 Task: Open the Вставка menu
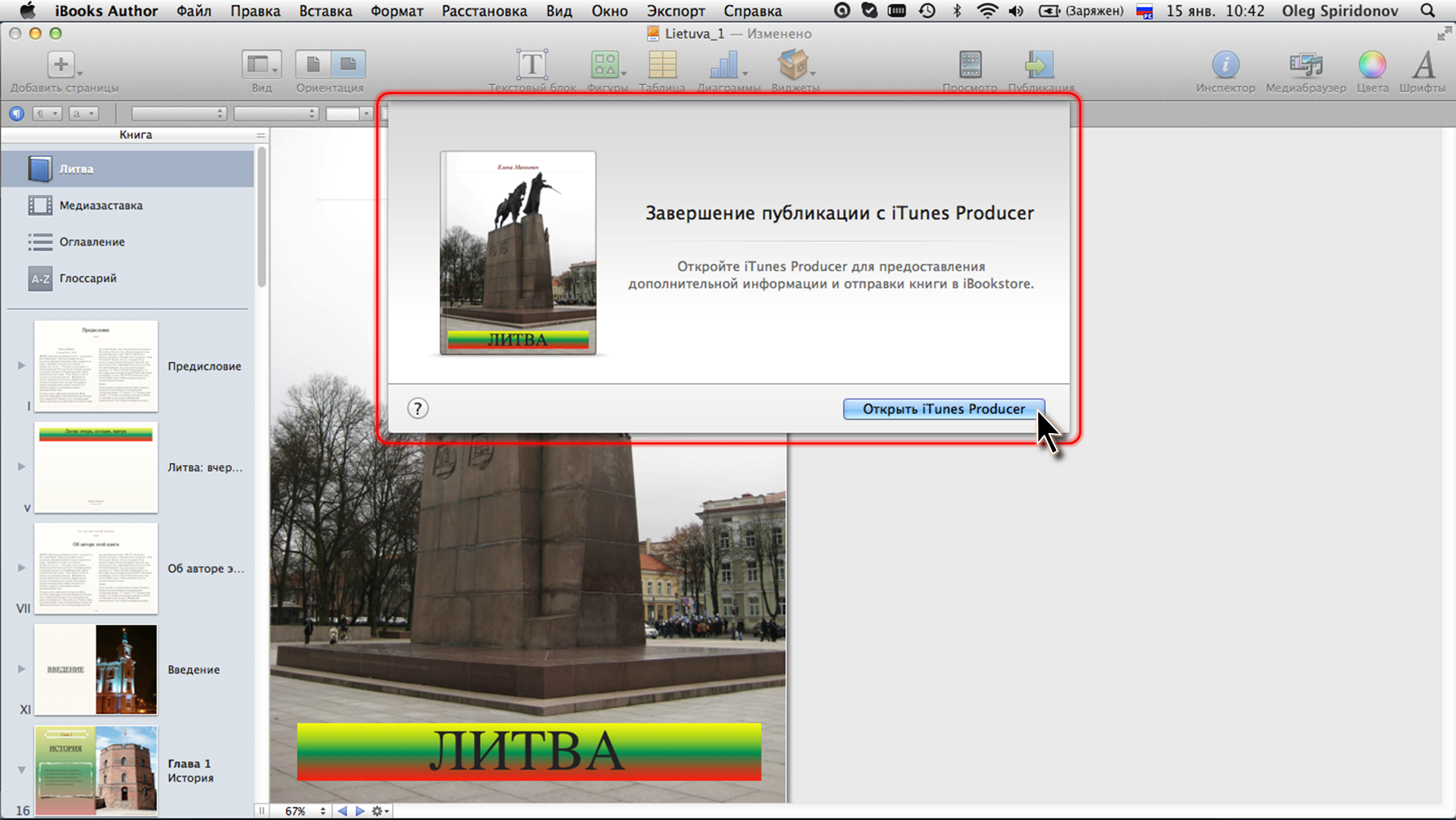pyautogui.click(x=325, y=11)
